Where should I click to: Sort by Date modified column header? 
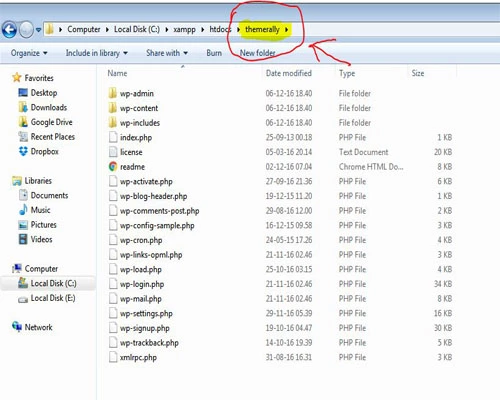pyautogui.click(x=289, y=73)
